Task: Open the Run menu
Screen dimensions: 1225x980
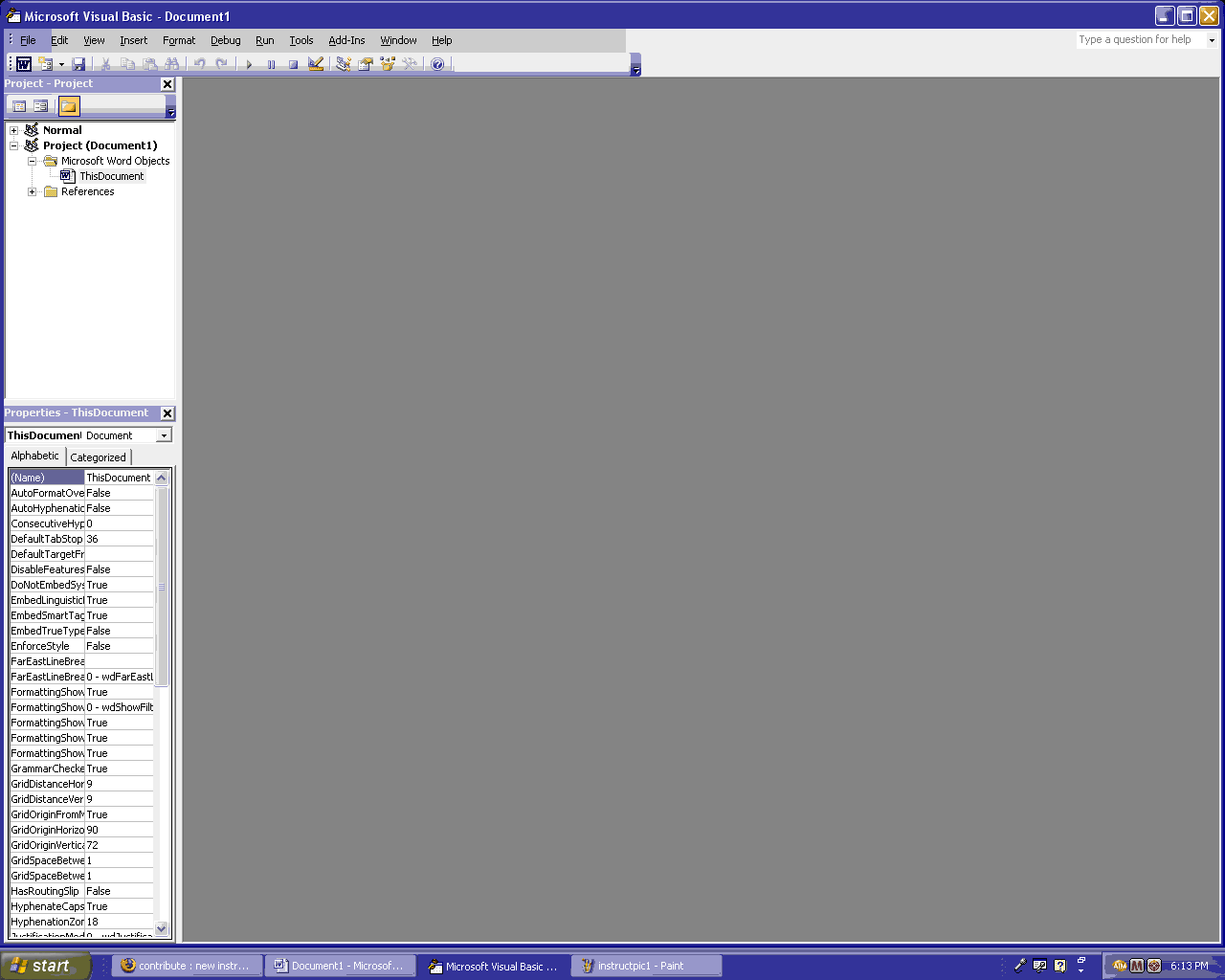Action: tap(265, 40)
